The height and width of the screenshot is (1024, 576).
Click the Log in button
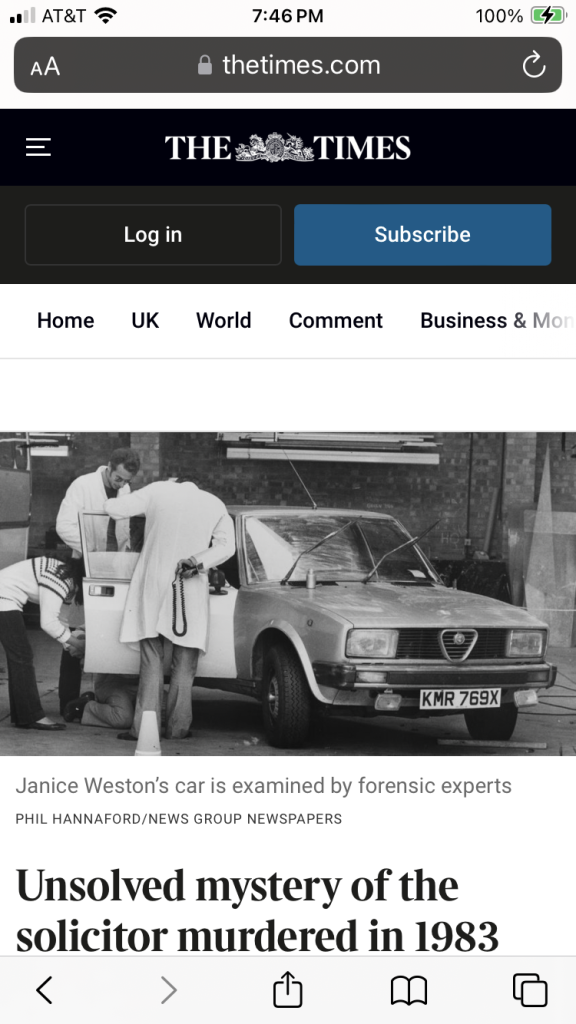pos(153,235)
